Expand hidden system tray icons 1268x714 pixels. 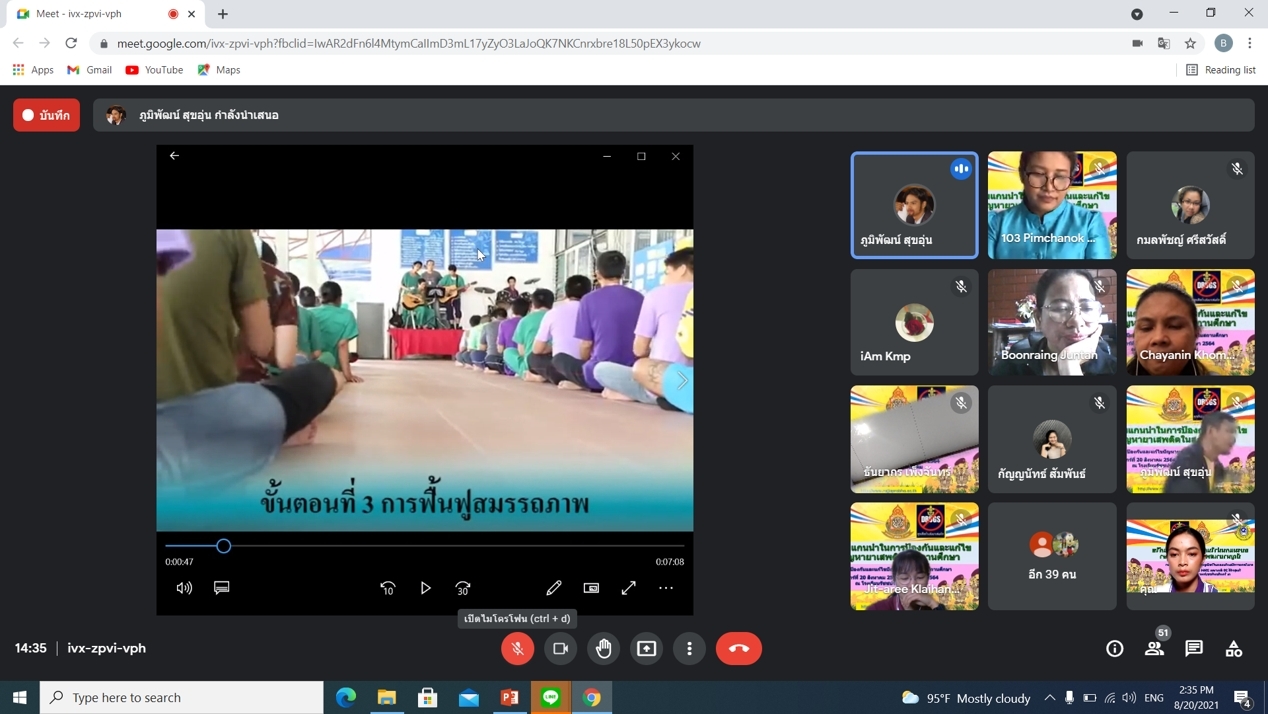coord(1049,697)
